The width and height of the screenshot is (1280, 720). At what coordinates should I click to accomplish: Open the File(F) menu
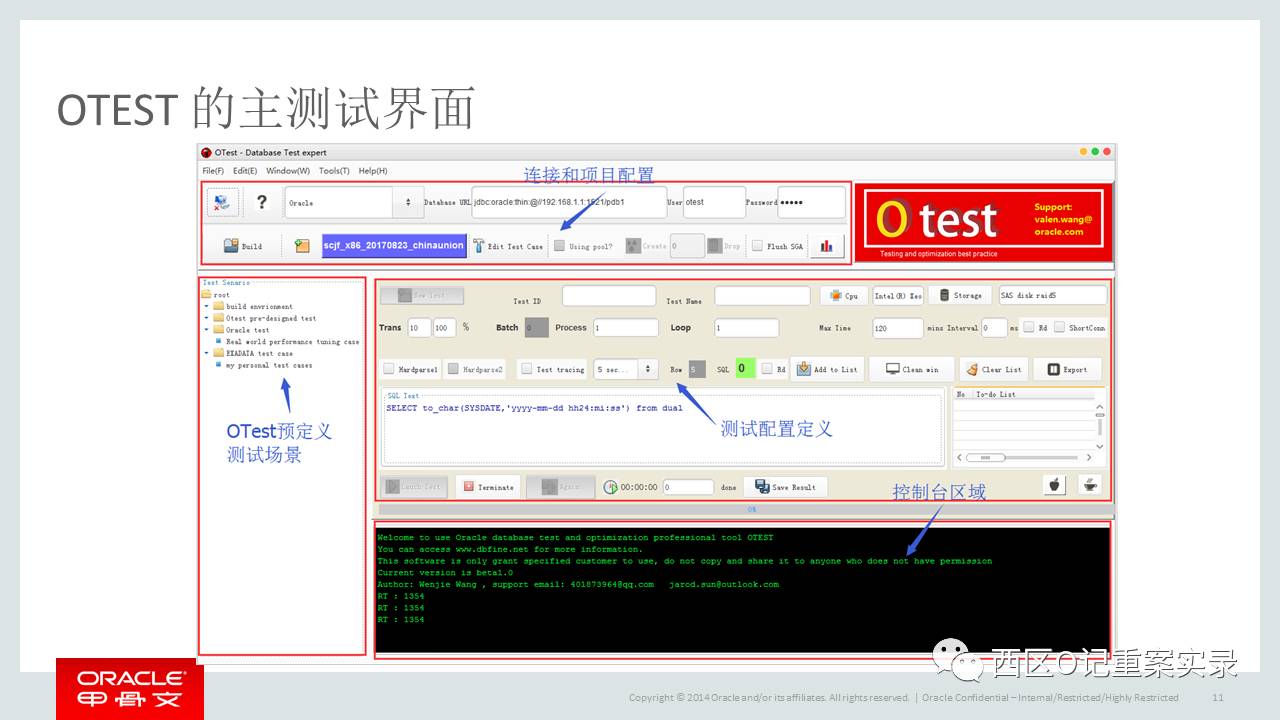click(213, 171)
